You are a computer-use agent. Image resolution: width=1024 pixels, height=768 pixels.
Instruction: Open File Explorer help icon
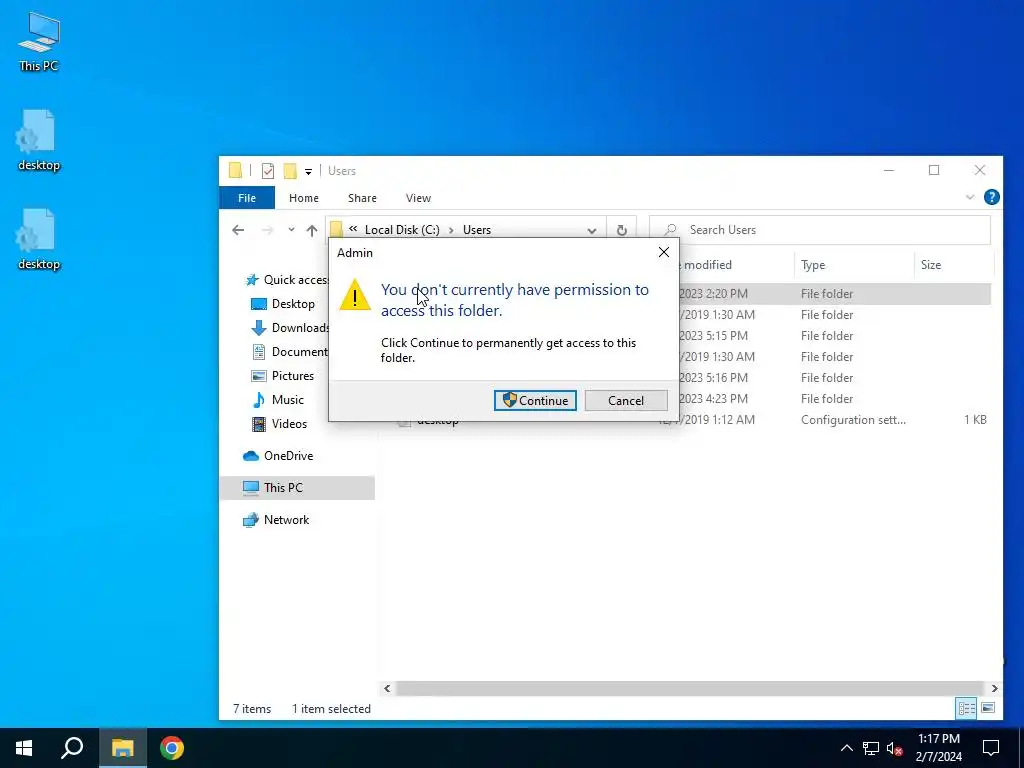[991, 197]
